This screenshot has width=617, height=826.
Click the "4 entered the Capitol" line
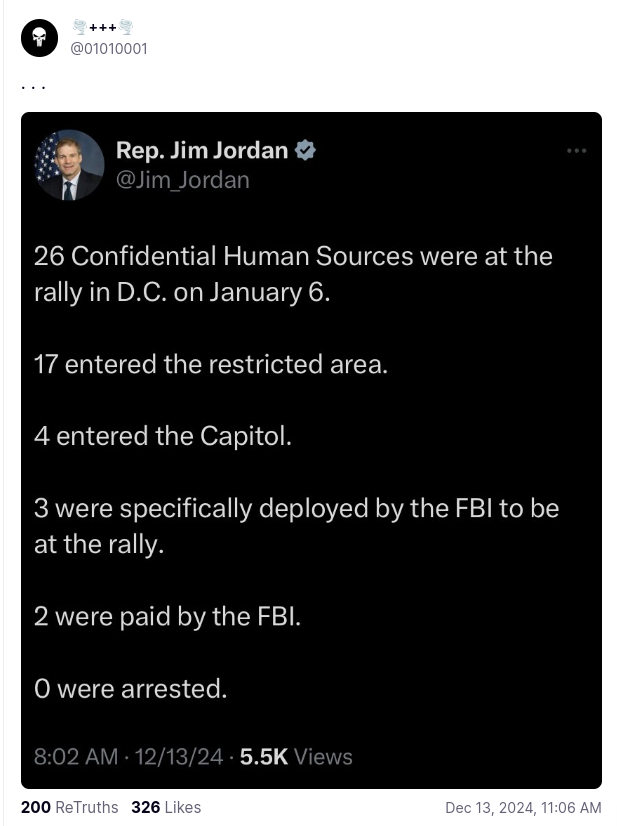point(163,436)
